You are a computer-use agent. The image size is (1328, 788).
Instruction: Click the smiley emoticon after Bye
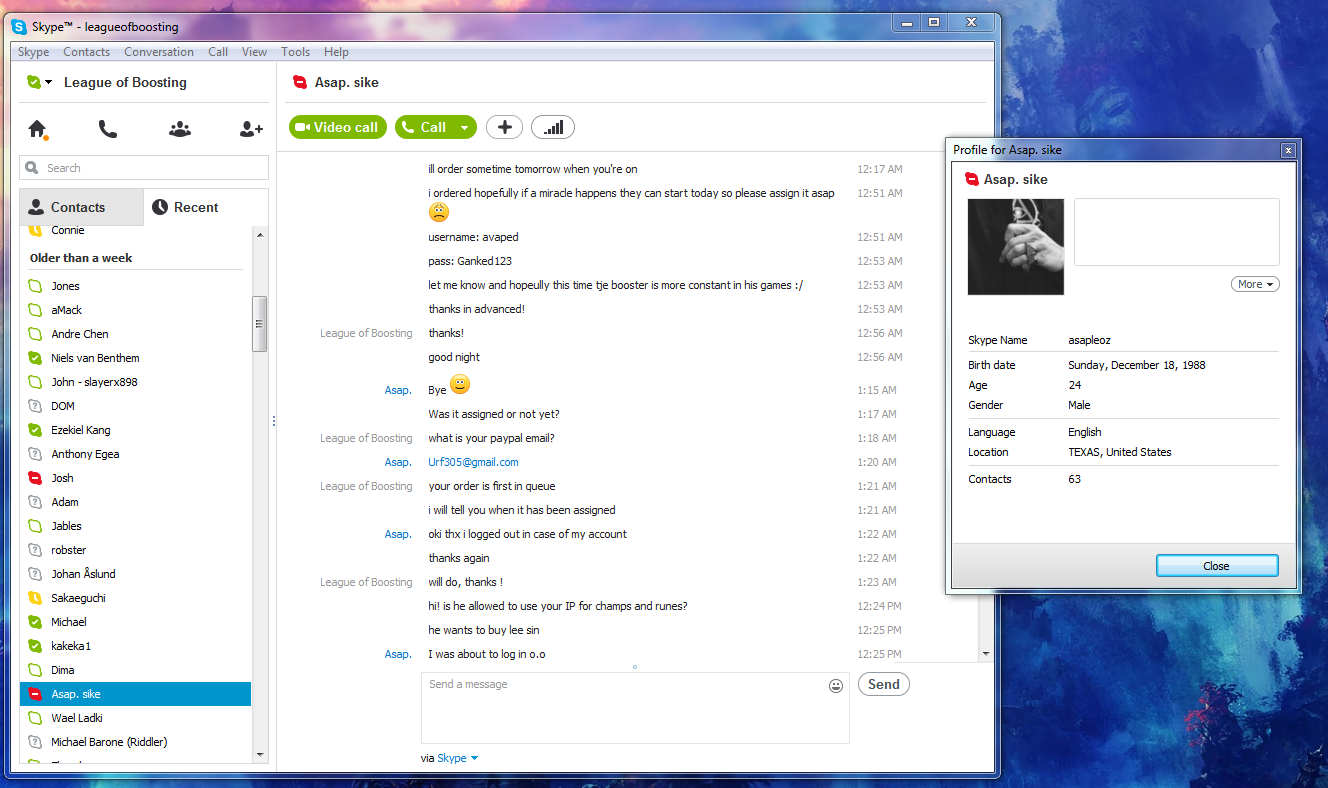coord(460,385)
